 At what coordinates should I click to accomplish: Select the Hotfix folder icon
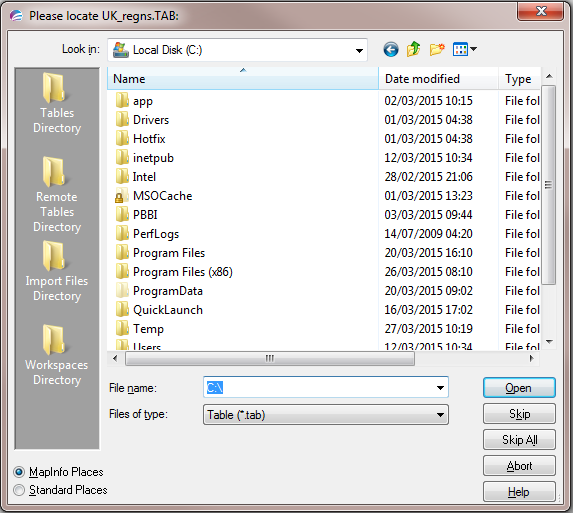point(122,138)
